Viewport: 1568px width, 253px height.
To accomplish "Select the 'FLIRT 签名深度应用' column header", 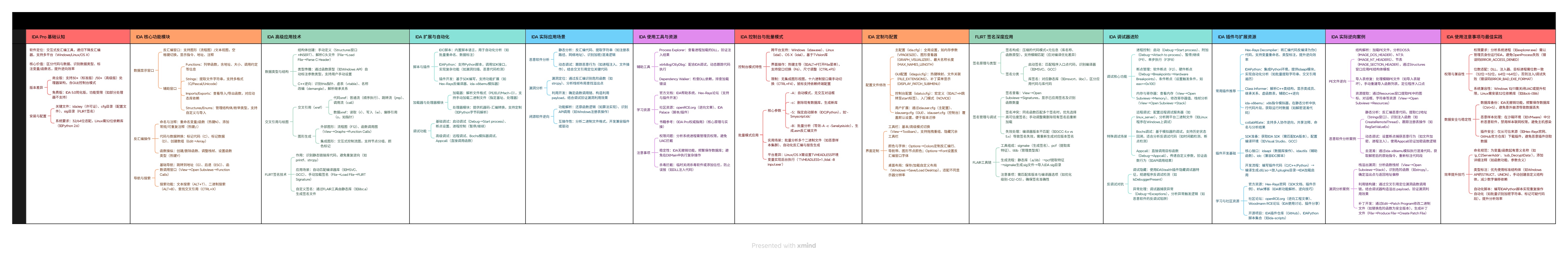I will click(1036, 37).
